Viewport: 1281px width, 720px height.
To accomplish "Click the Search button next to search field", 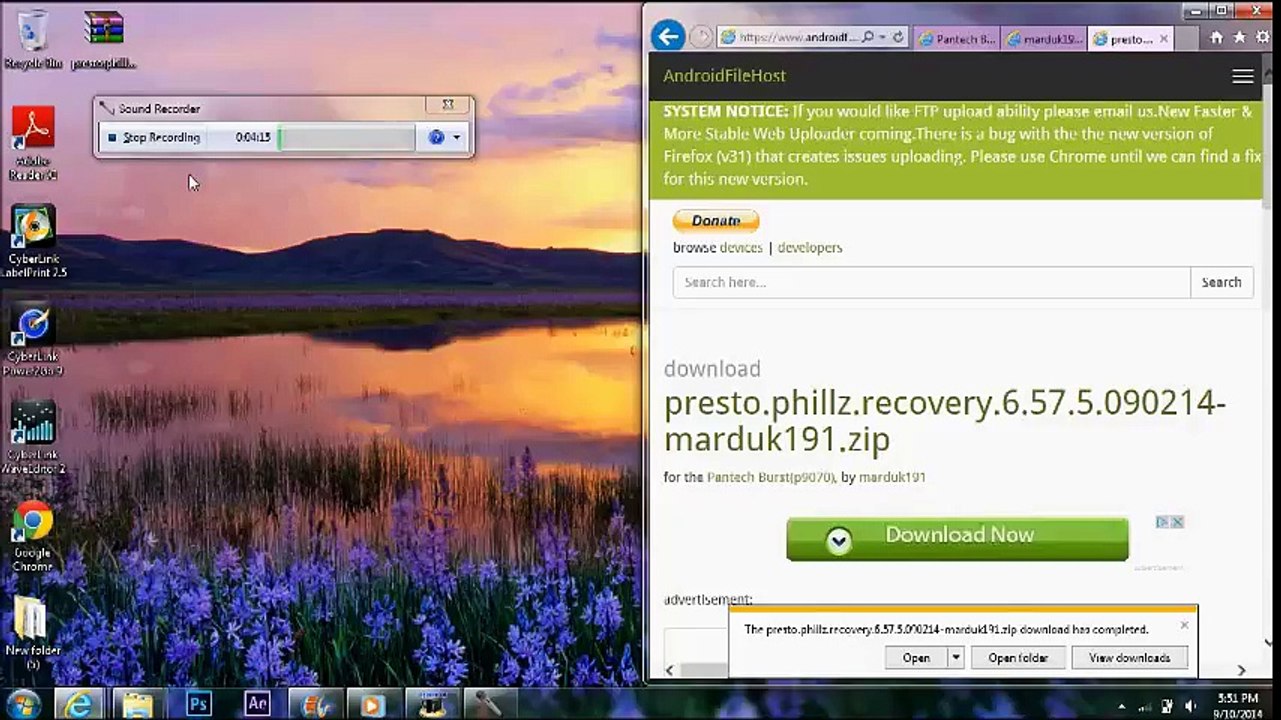I will (x=1221, y=282).
